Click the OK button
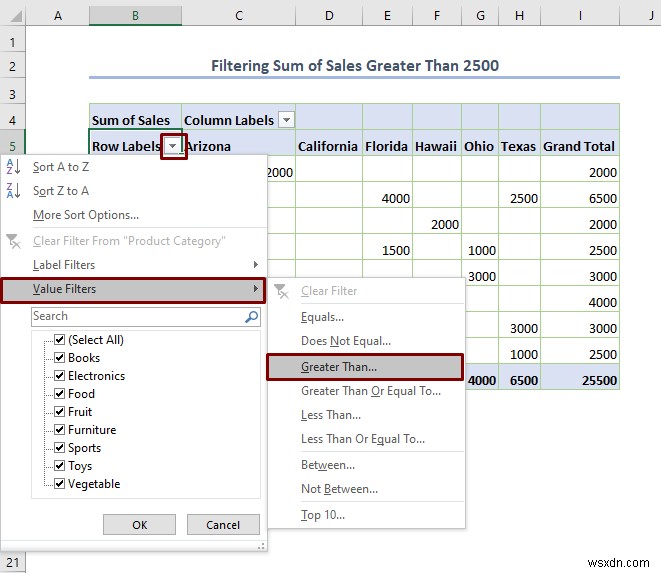The width and height of the screenshot is (661, 573). (x=140, y=525)
